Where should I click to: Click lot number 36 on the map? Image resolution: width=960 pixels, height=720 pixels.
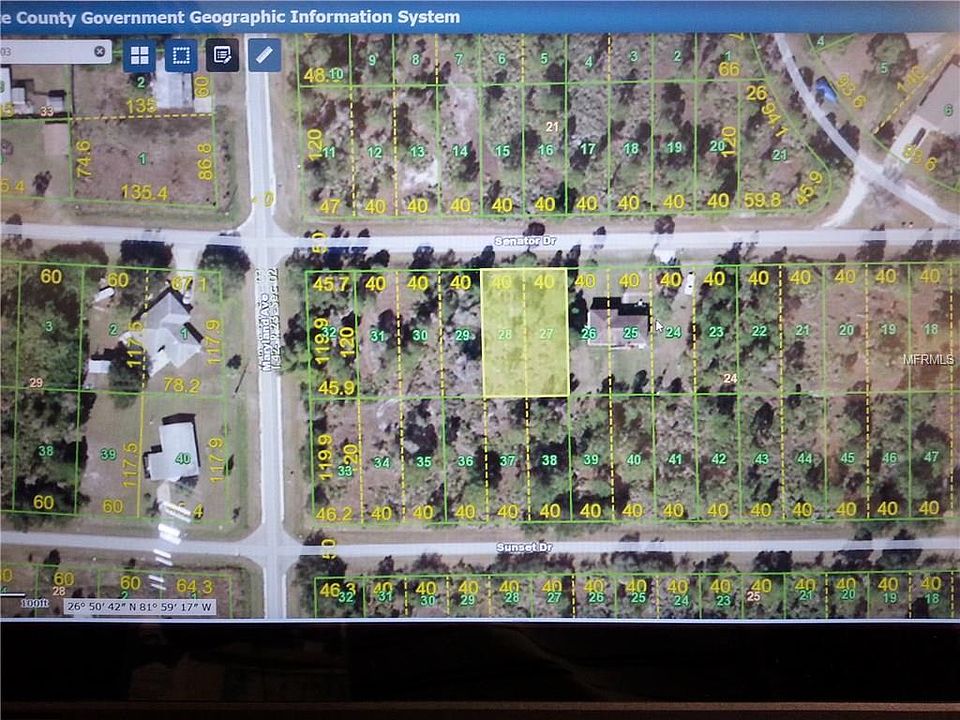pos(465,461)
